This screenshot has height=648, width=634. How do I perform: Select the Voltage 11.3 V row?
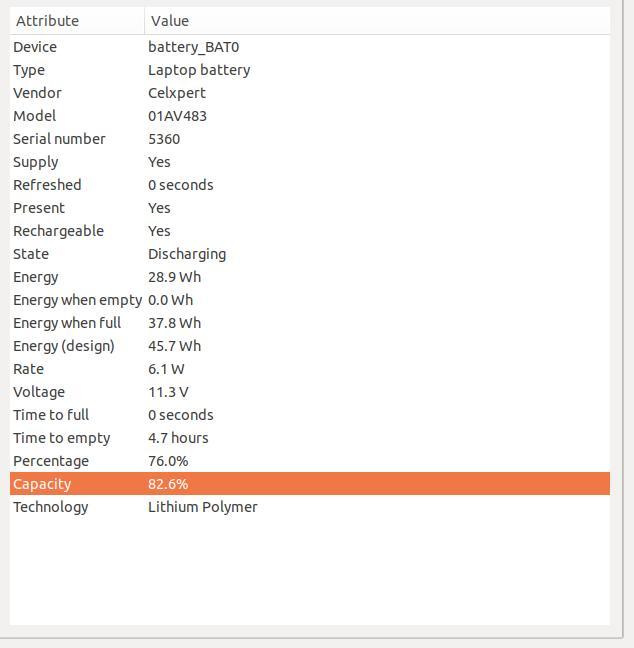[310, 392]
